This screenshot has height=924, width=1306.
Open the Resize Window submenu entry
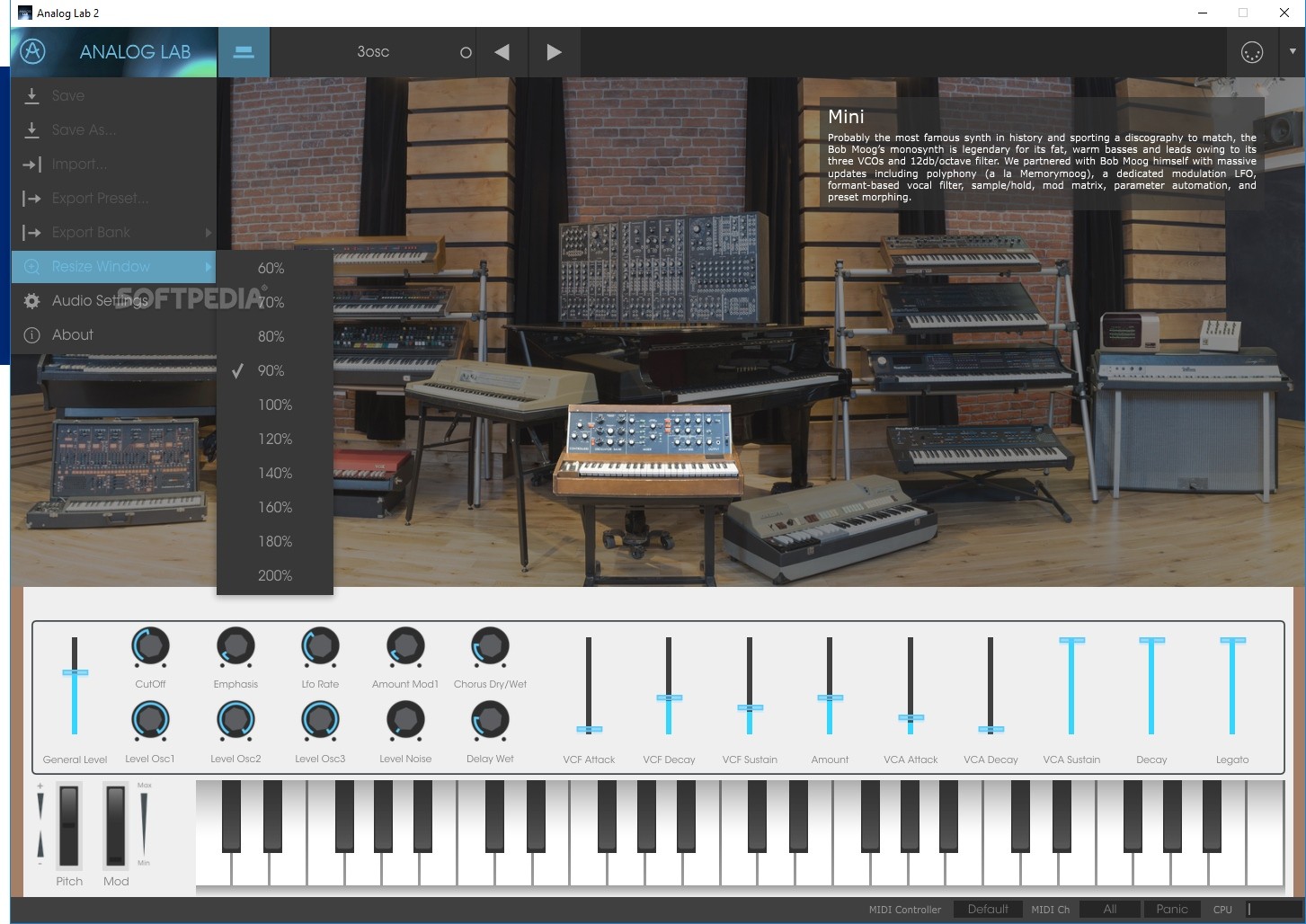click(113, 266)
